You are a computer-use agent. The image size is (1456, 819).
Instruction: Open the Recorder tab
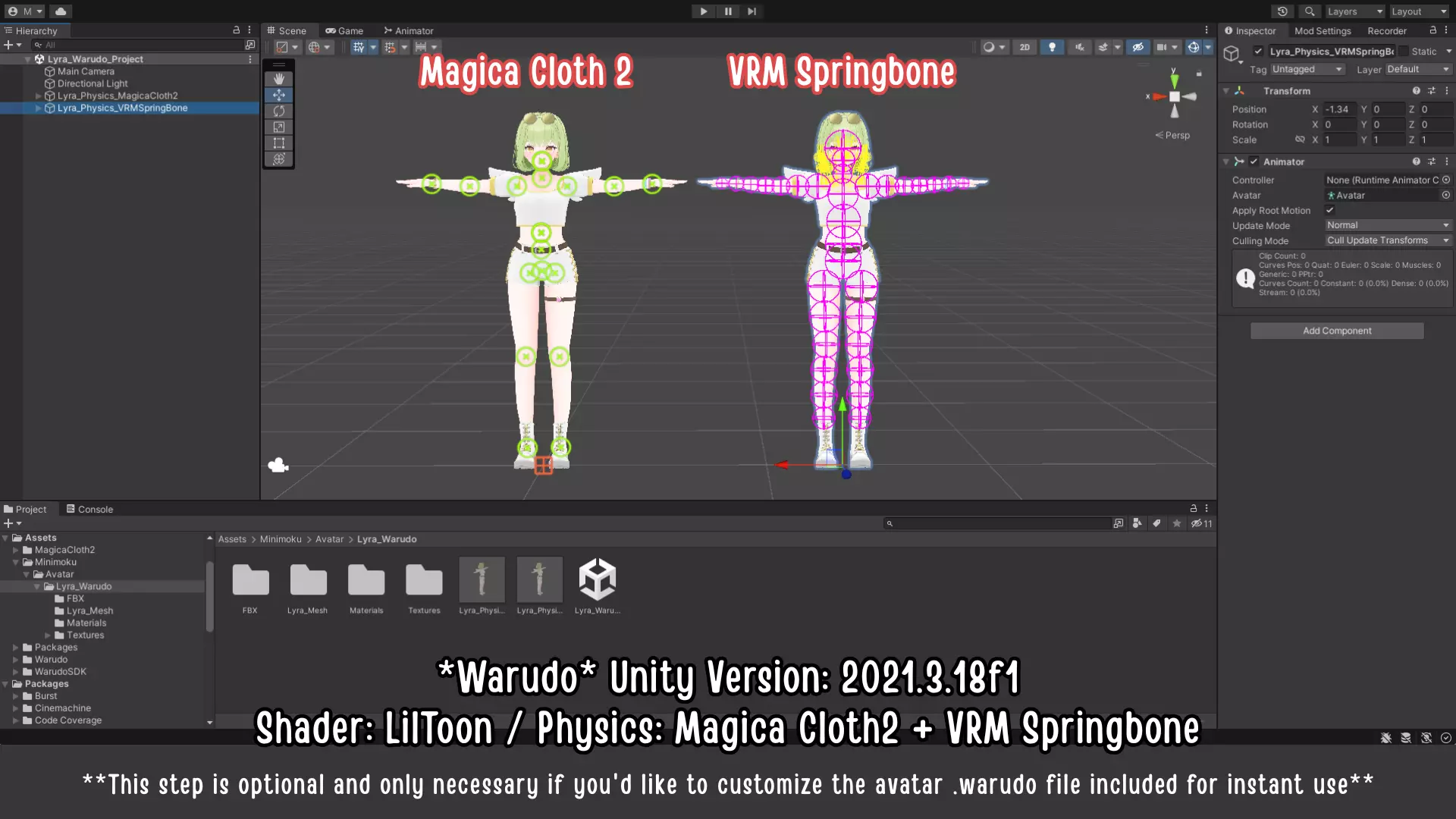pyautogui.click(x=1387, y=31)
